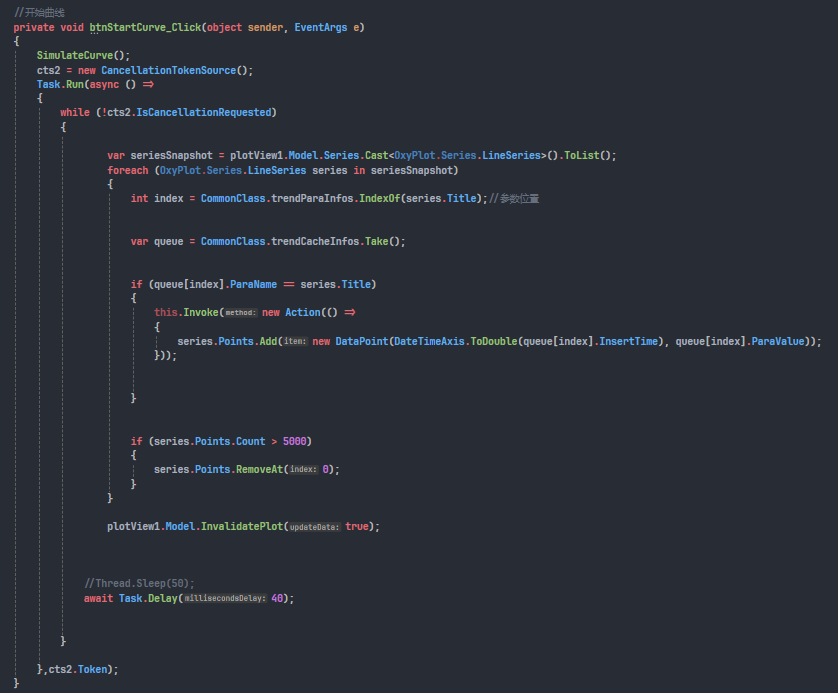Click the RemoveAt method call
This screenshot has width=838, height=693.
[x=258, y=469]
